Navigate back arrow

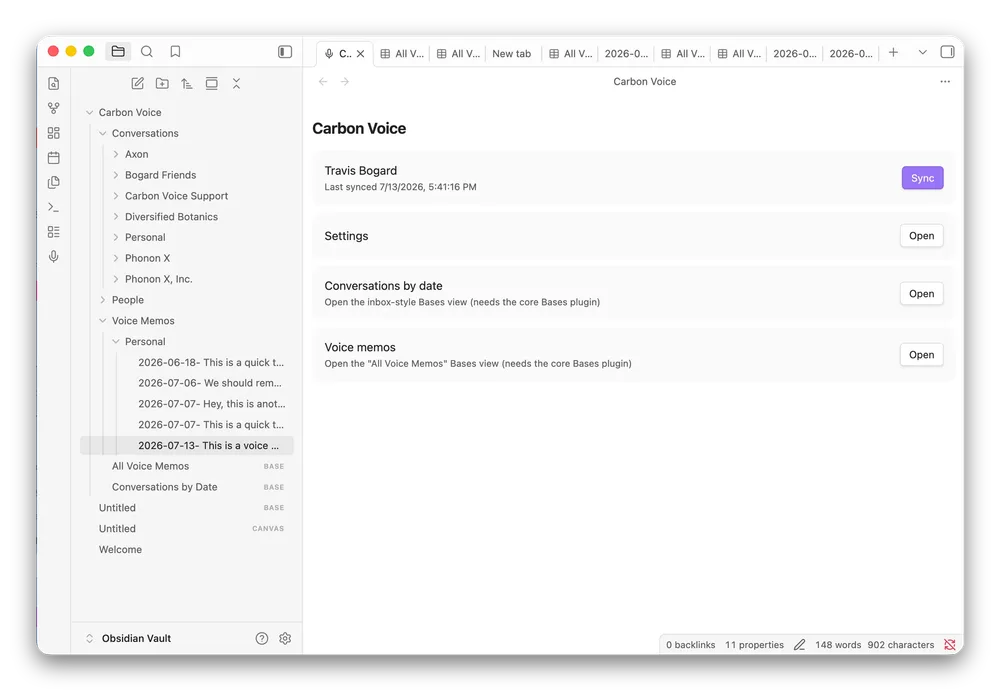tap(323, 82)
